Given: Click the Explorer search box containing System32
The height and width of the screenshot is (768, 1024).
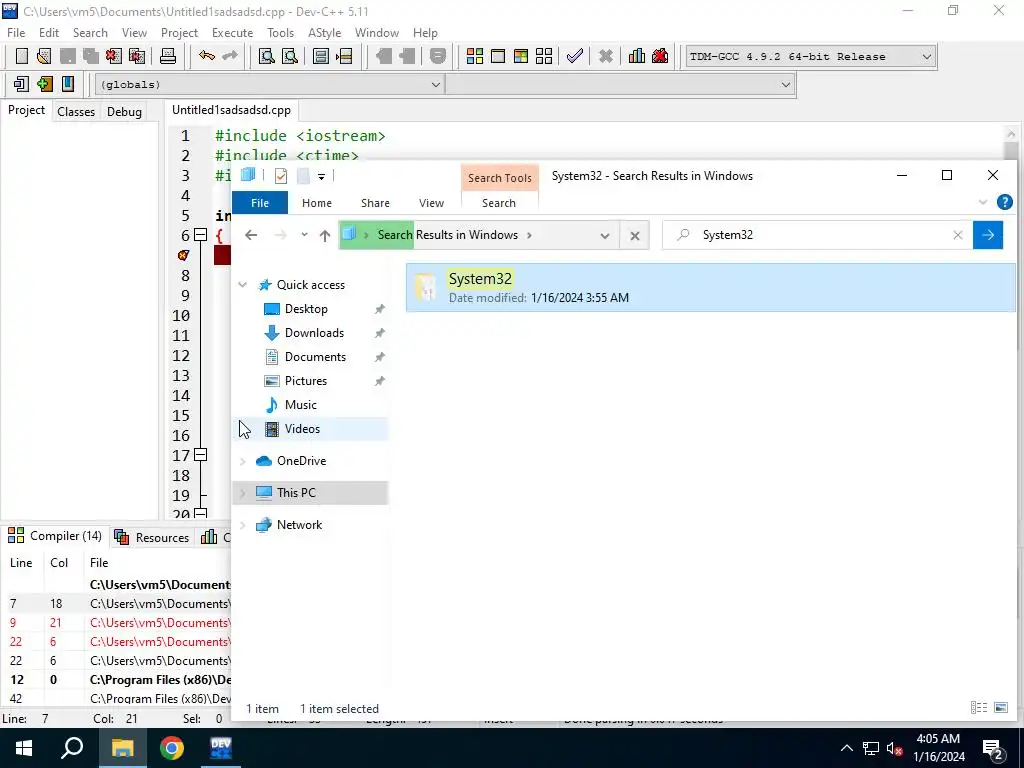Looking at the screenshot, I should pyautogui.click(x=816, y=235).
